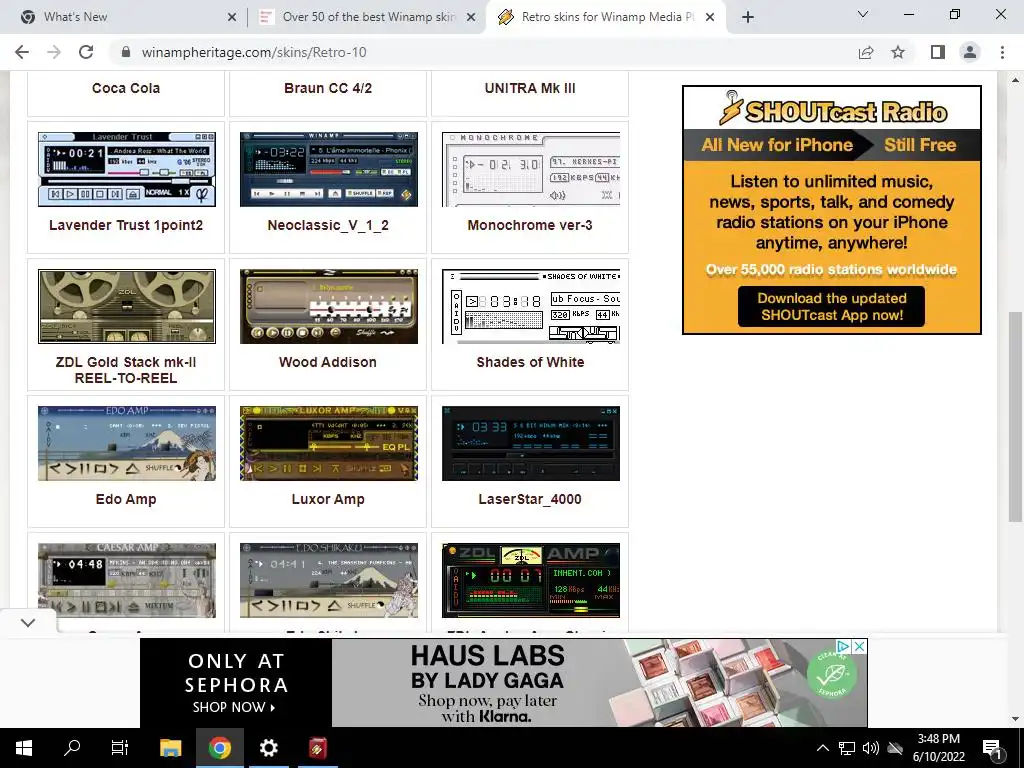
Task: Open LaserStar_4000 skin thumbnail
Action: (530, 443)
